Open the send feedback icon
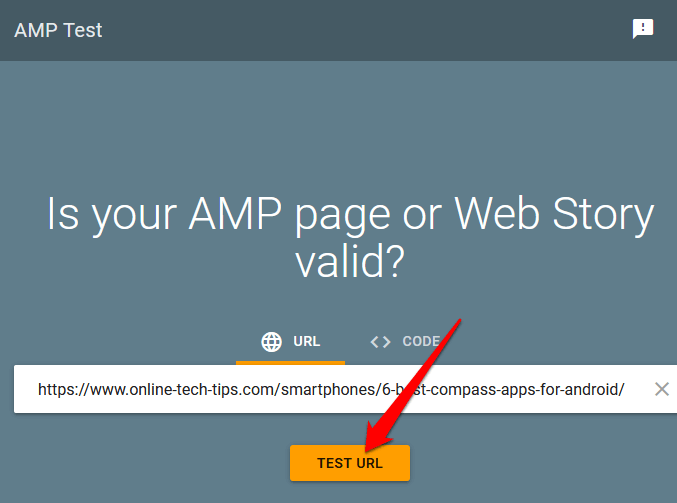 click(643, 29)
